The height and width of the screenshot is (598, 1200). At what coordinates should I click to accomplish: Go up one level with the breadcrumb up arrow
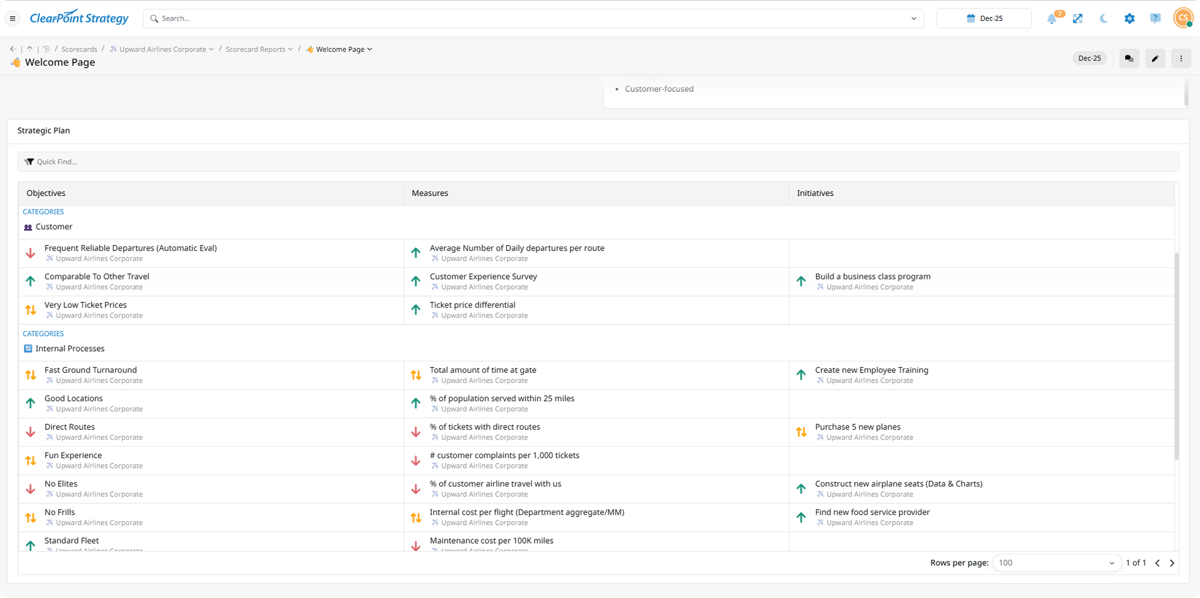[x=30, y=49]
